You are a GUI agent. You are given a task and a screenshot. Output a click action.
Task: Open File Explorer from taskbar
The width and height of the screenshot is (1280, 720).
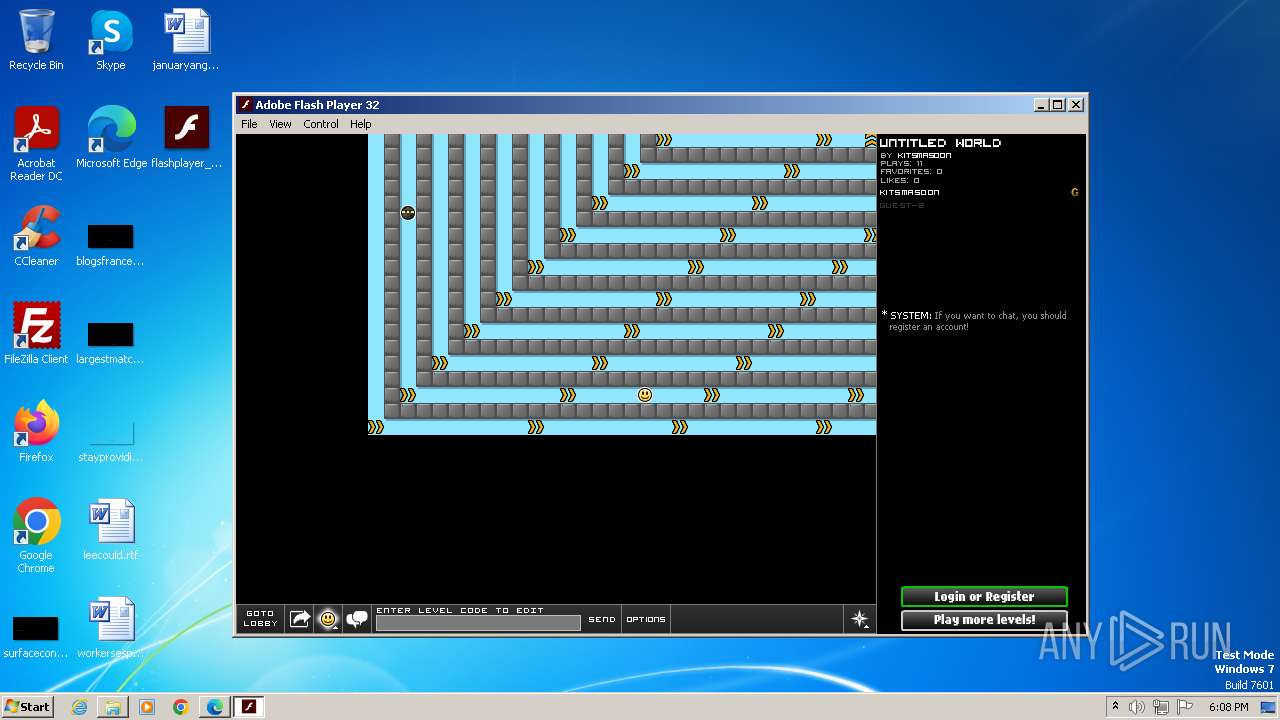point(113,707)
